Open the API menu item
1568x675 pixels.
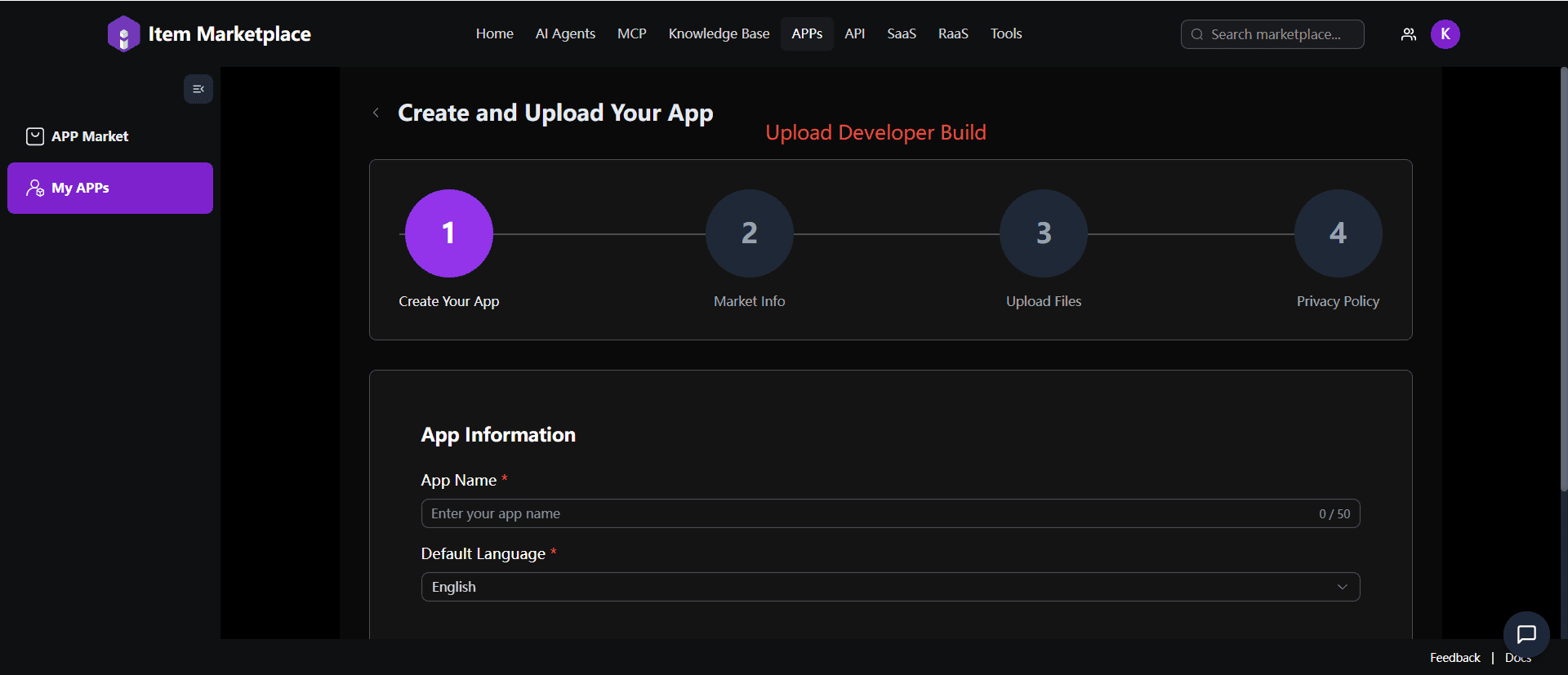coord(855,33)
